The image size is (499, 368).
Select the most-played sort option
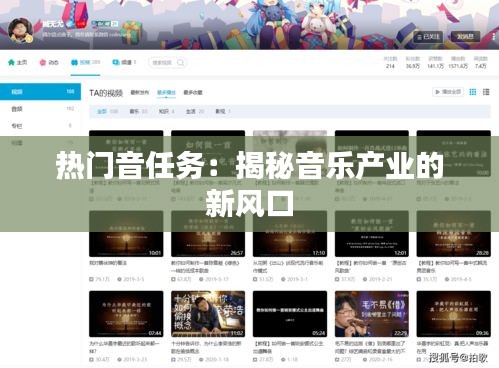point(166,92)
